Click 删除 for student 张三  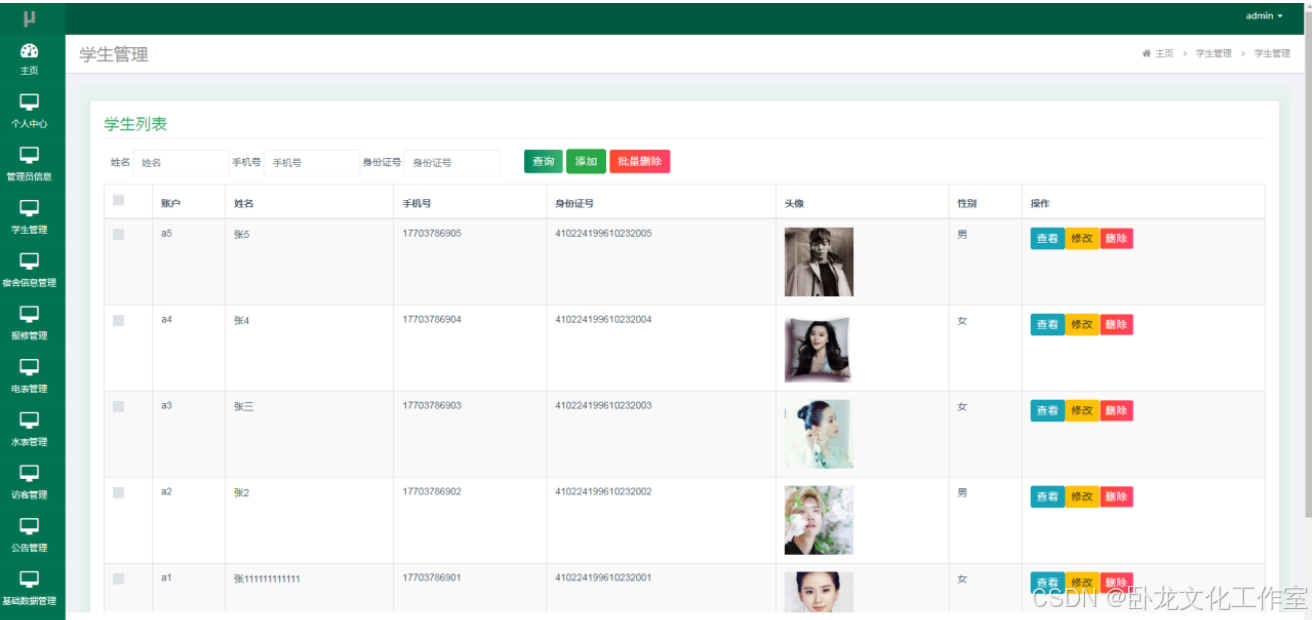pyautogui.click(x=1116, y=411)
